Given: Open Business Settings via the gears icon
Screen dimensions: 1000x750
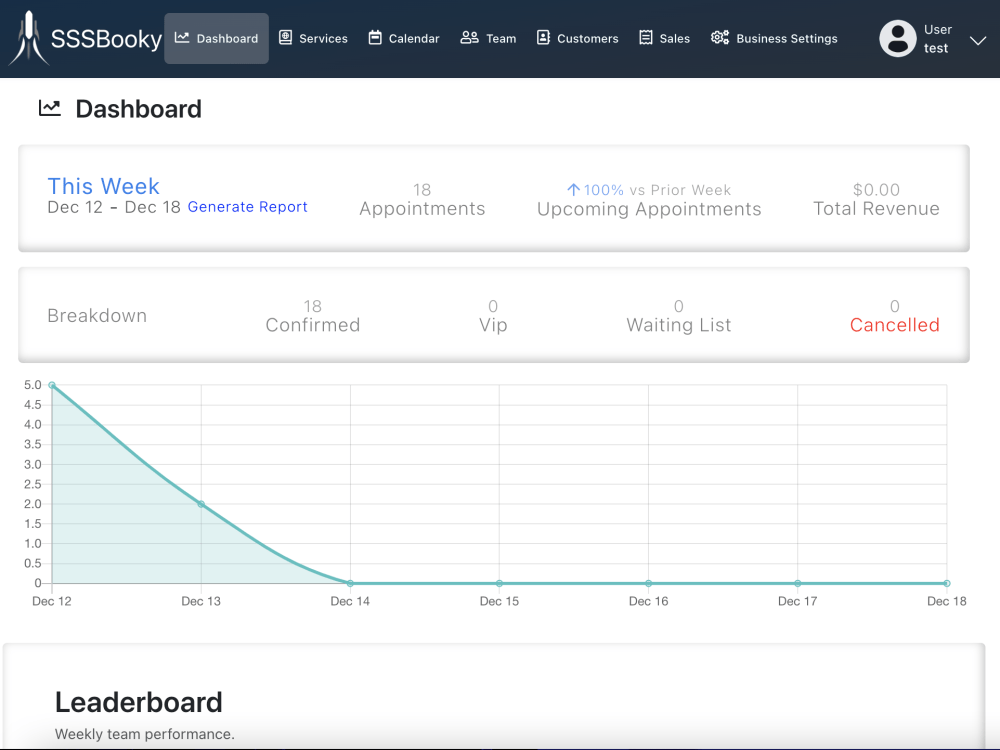Looking at the screenshot, I should [719, 37].
